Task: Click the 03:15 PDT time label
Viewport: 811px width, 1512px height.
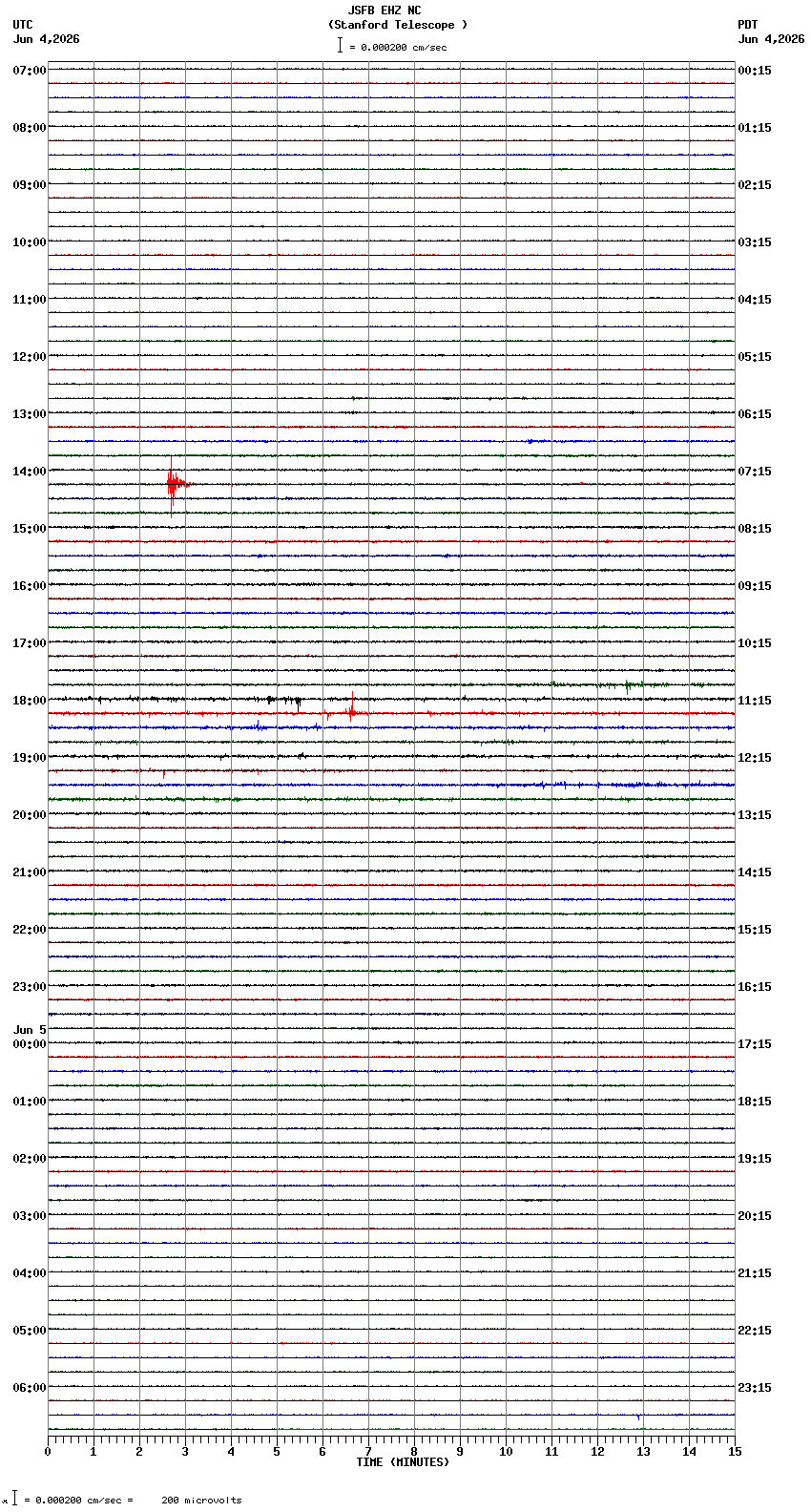Action: (x=755, y=242)
